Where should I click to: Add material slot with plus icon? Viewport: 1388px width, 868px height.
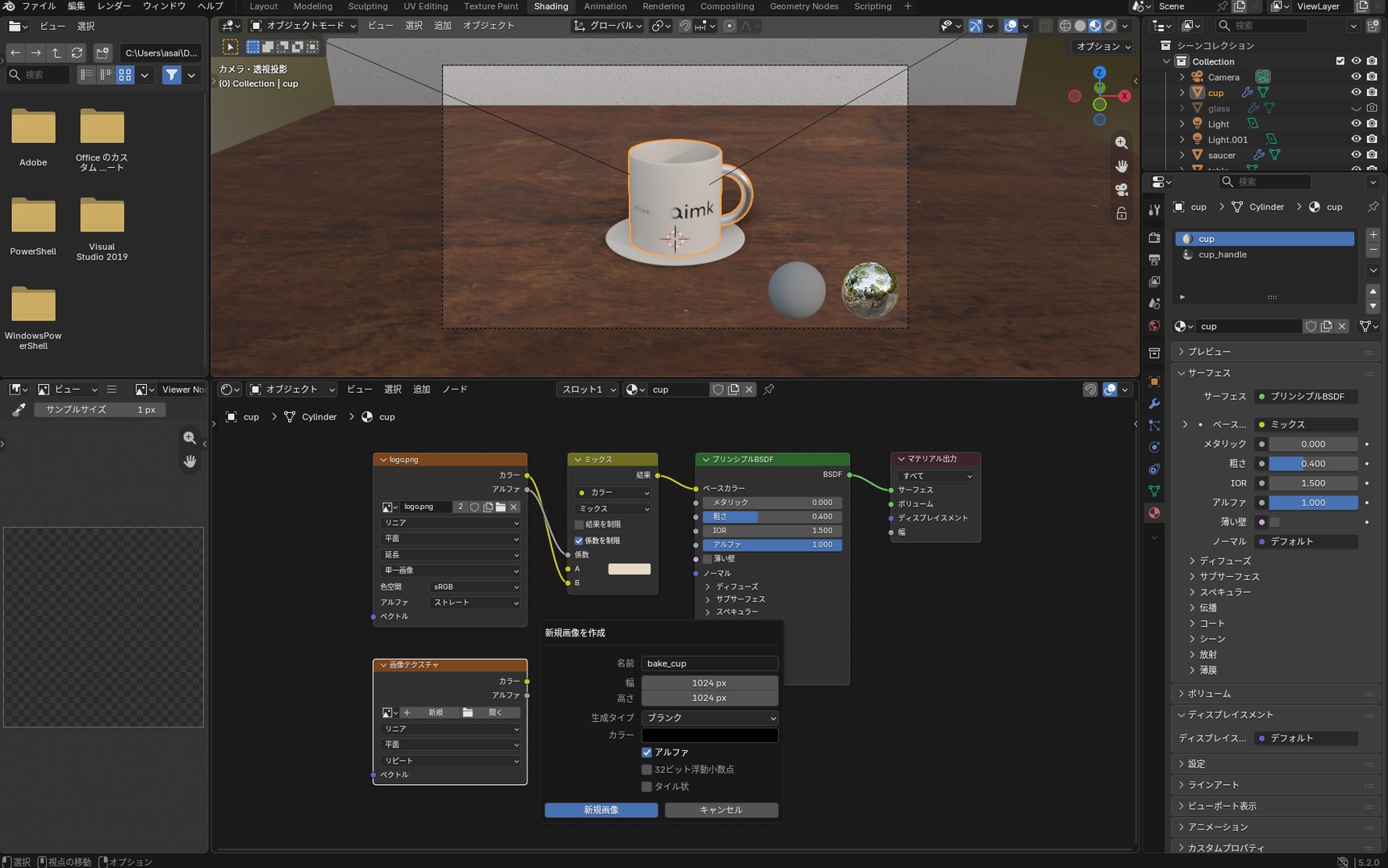[1373, 235]
